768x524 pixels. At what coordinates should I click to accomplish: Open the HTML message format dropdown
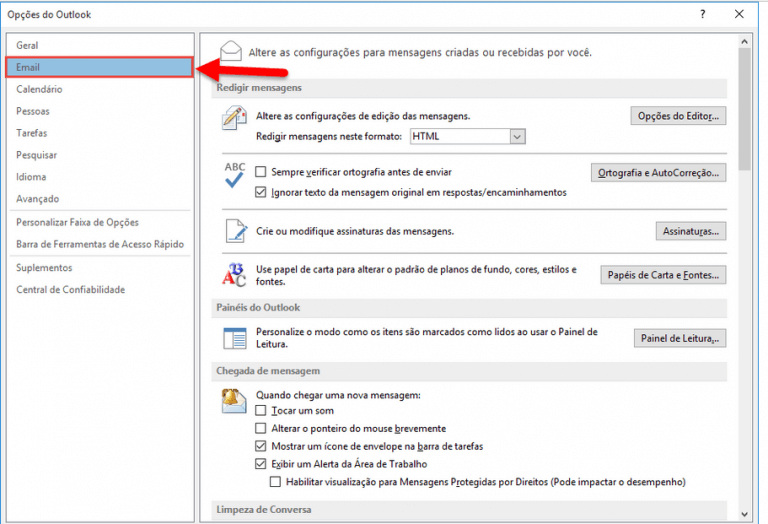(517, 137)
